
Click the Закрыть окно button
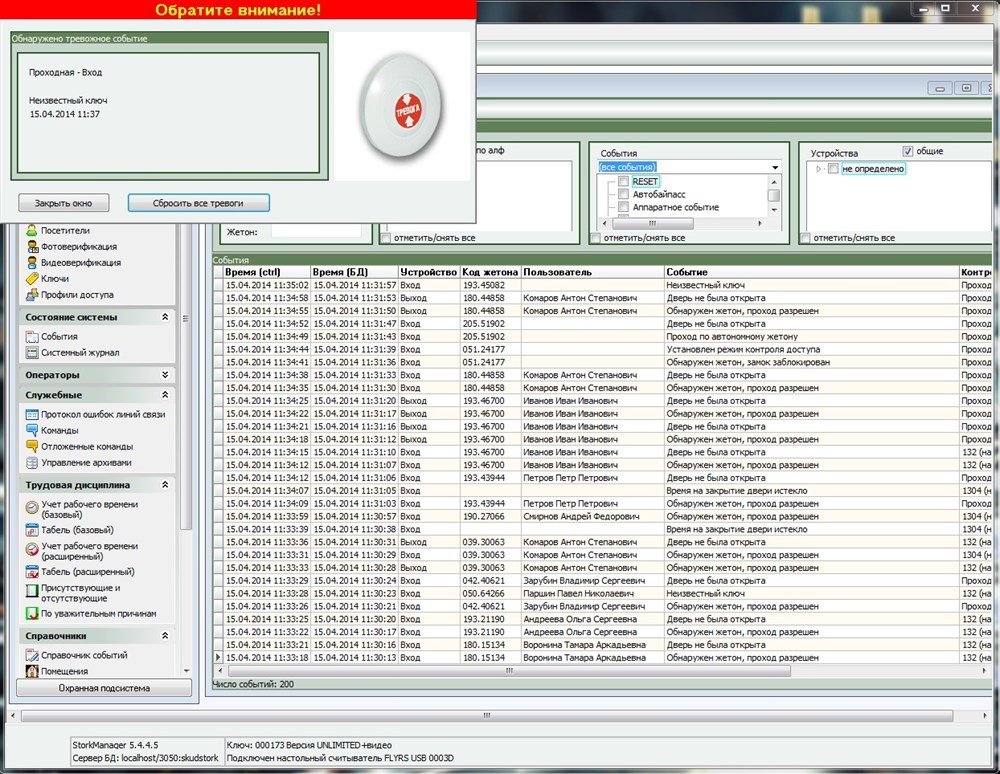pos(63,203)
